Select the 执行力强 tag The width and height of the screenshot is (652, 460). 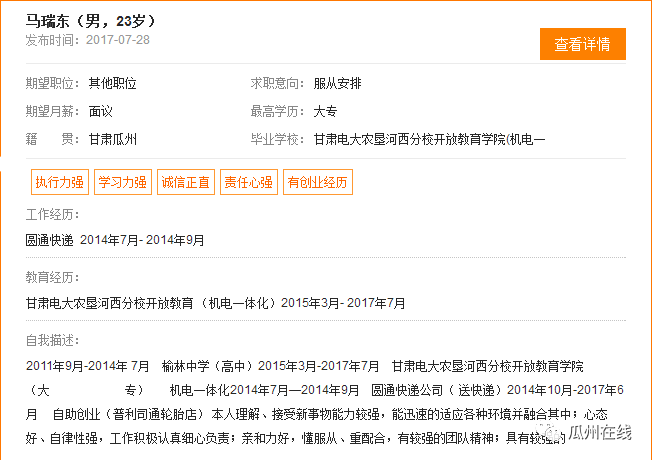[x=60, y=182]
